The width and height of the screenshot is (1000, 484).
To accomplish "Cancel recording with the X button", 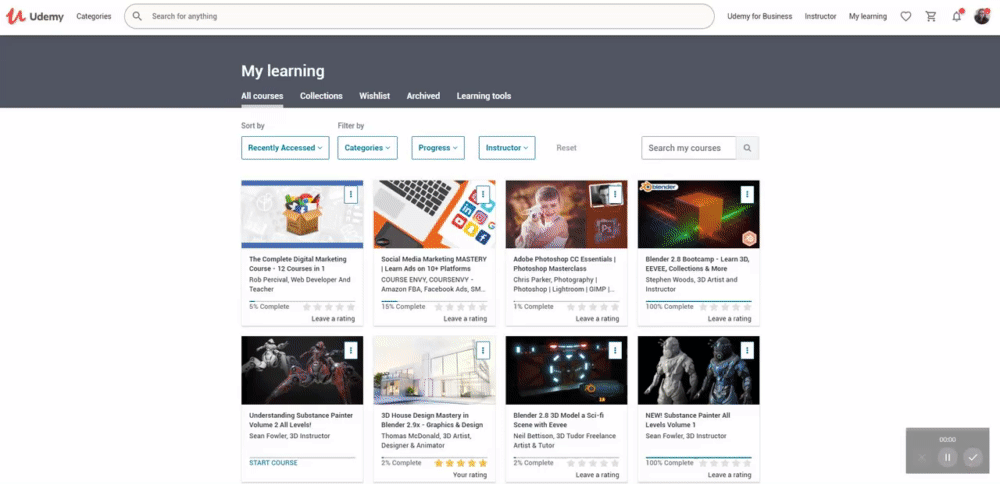I will [922, 457].
